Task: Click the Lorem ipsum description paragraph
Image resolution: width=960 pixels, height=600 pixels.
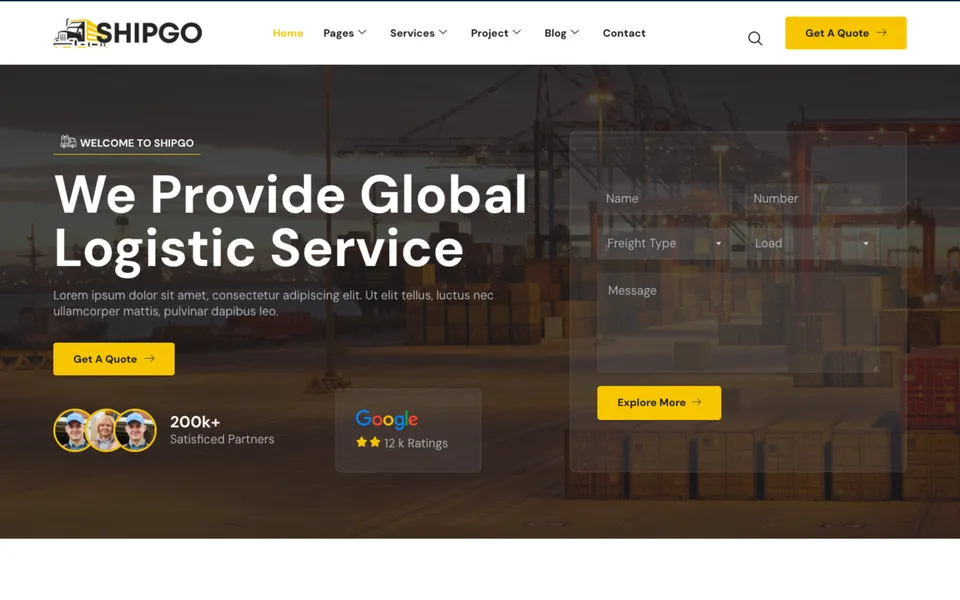Action: 273,303
